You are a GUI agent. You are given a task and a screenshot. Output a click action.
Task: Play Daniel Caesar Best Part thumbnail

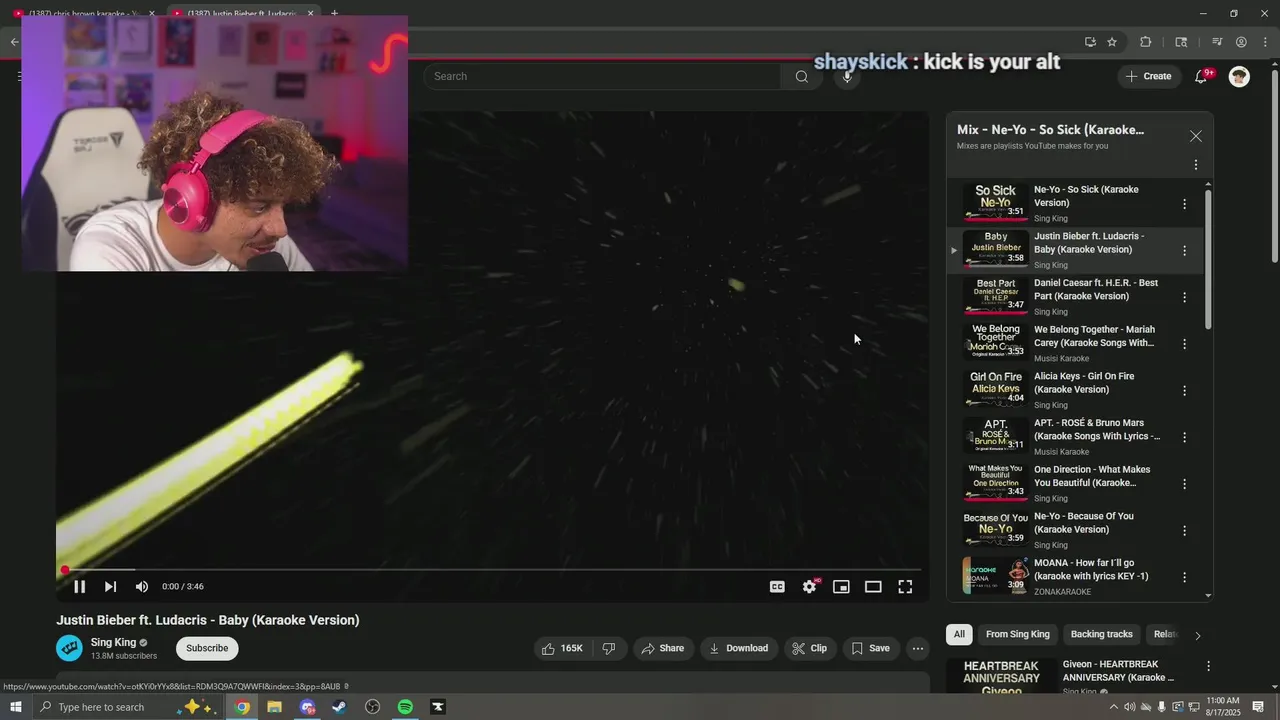[995, 296]
